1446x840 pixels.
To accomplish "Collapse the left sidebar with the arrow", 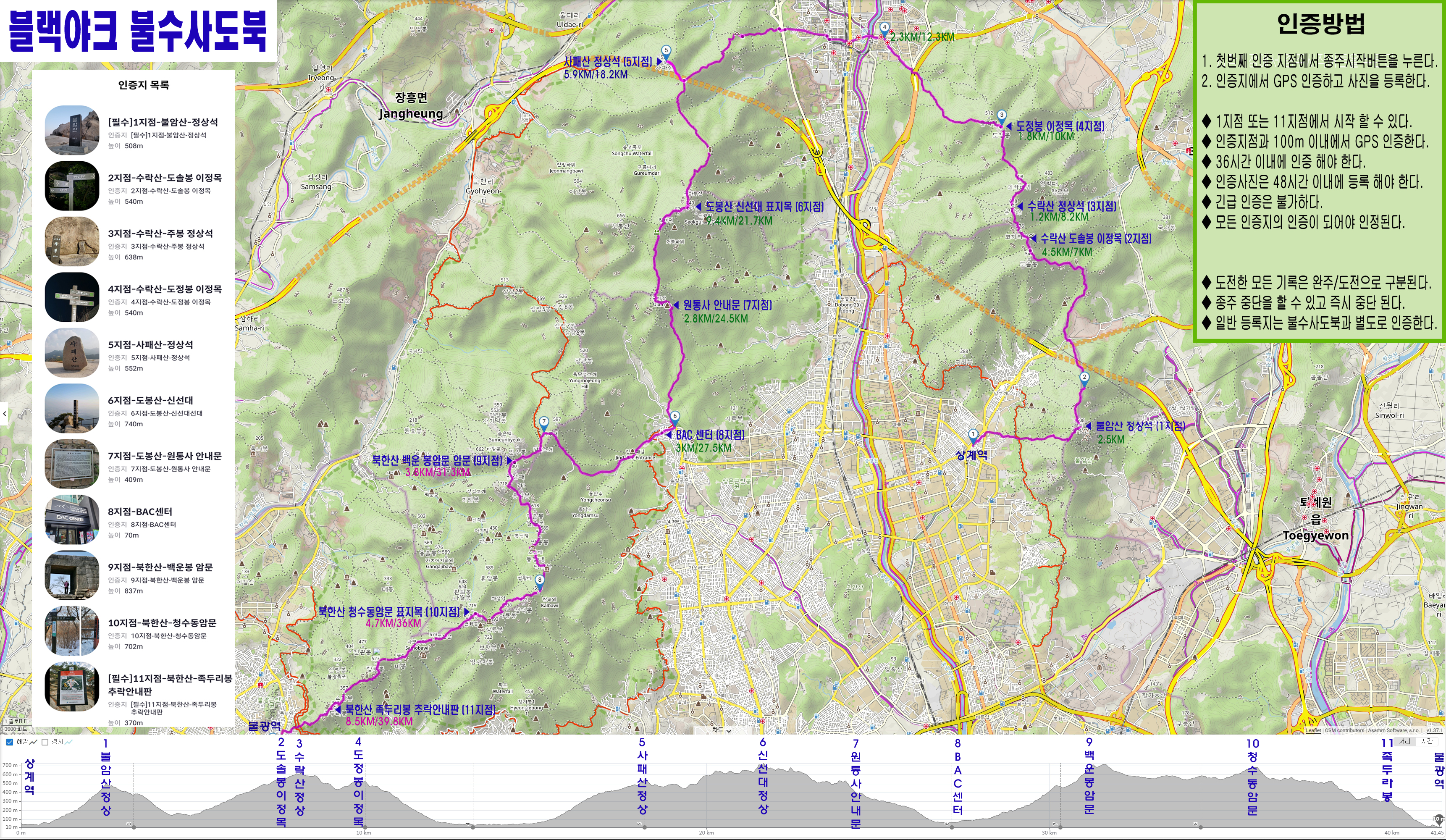I will tap(5, 413).
